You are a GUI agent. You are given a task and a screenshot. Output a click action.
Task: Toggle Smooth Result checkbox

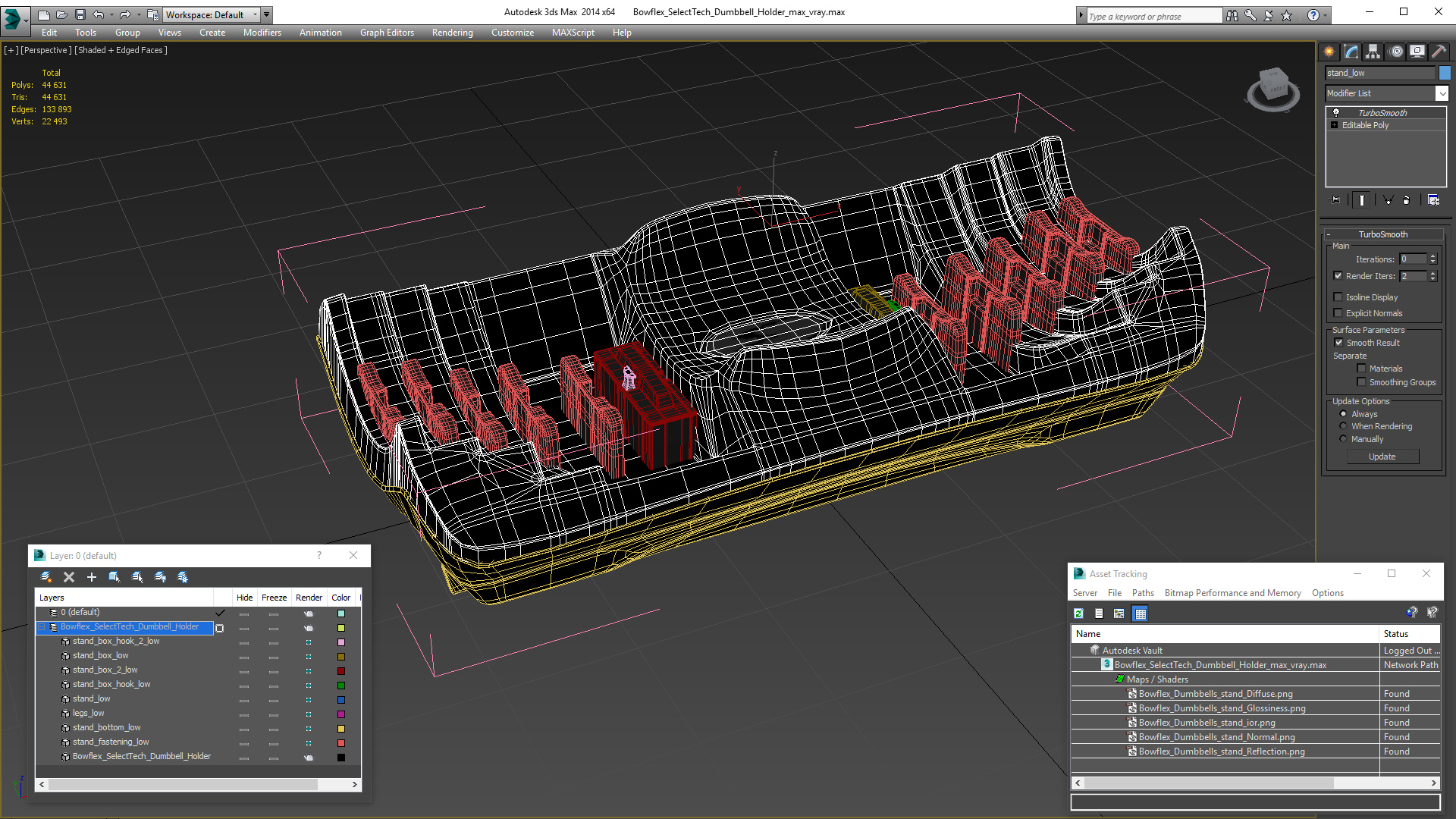1339,343
